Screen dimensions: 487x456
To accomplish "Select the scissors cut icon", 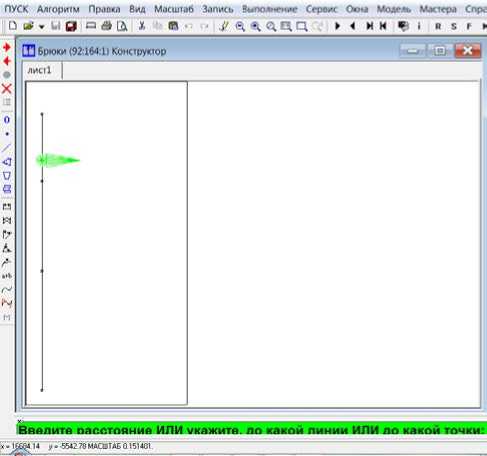I will click(142, 26).
